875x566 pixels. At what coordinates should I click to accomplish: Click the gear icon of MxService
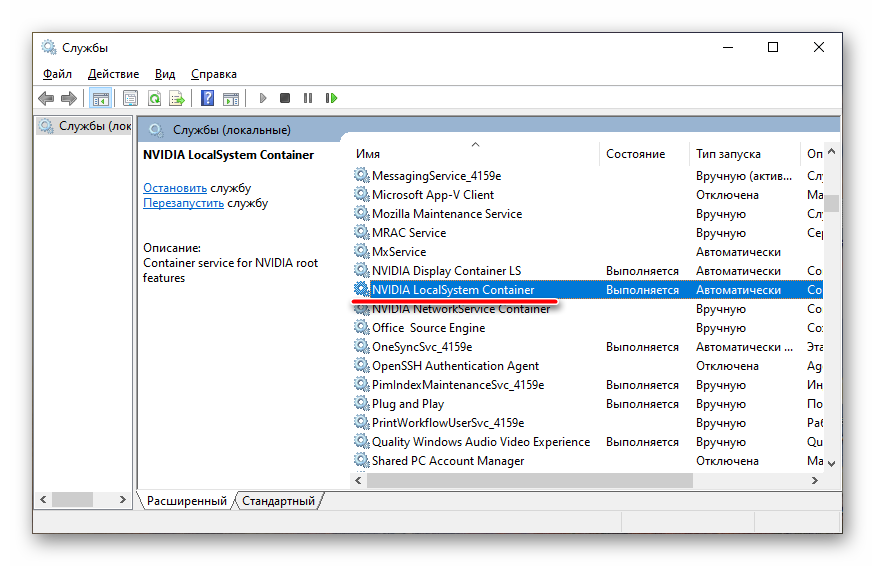pos(362,251)
